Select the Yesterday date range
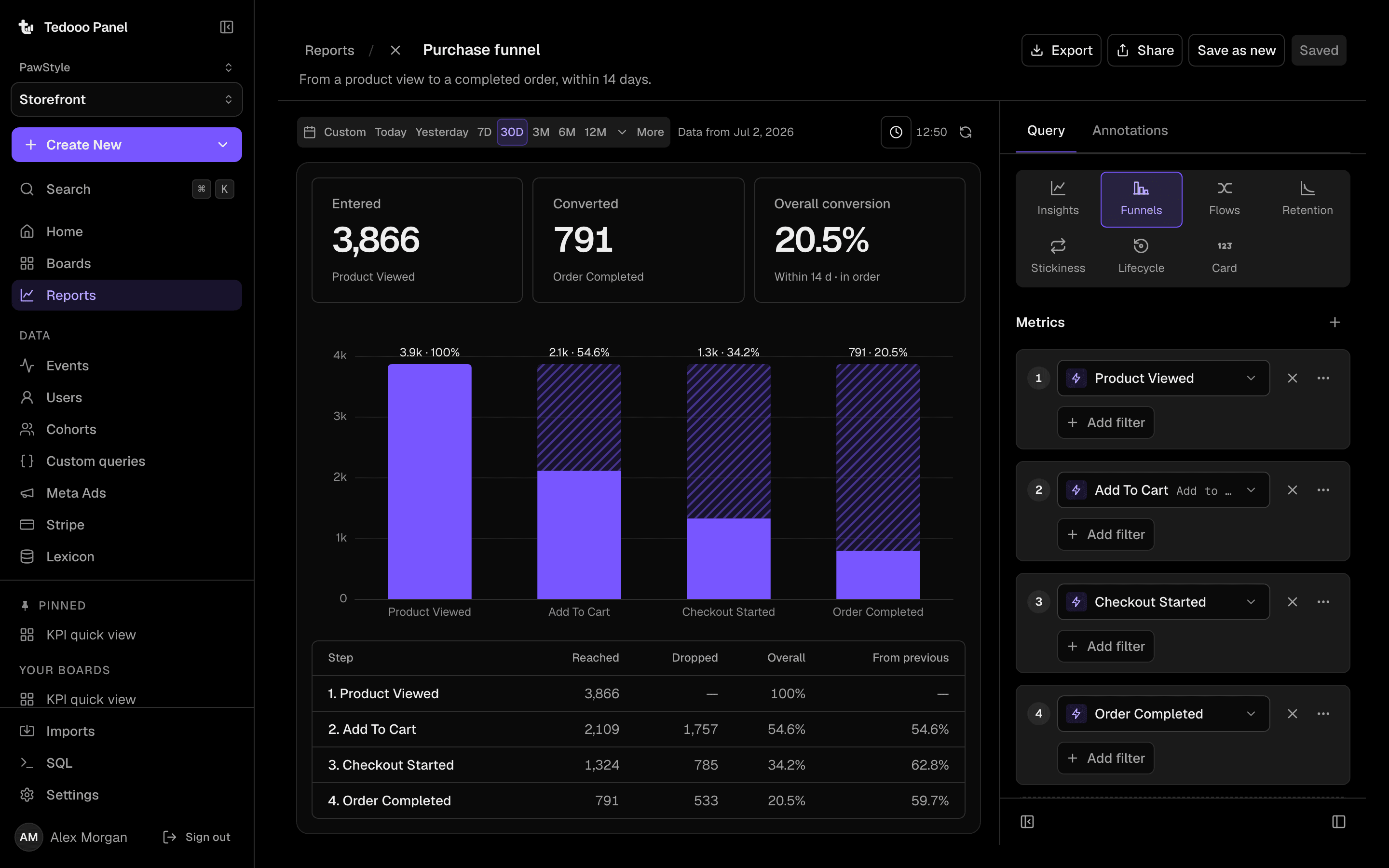Image resolution: width=1389 pixels, height=868 pixels. (441, 132)
